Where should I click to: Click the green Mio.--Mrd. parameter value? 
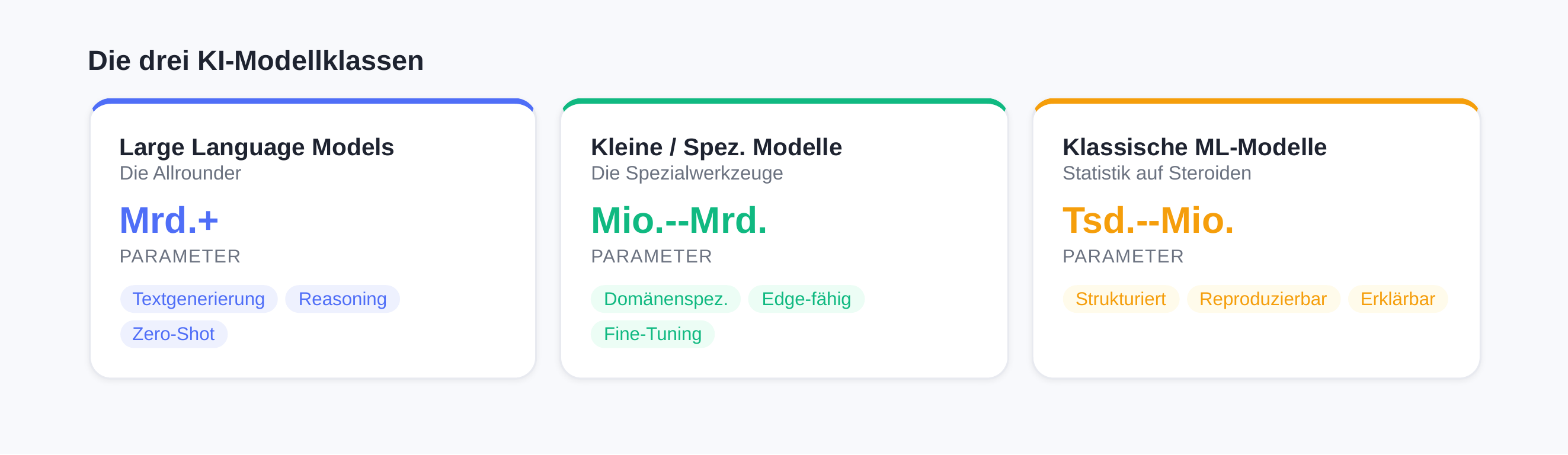pyautogui.click(x=679, y=220)
